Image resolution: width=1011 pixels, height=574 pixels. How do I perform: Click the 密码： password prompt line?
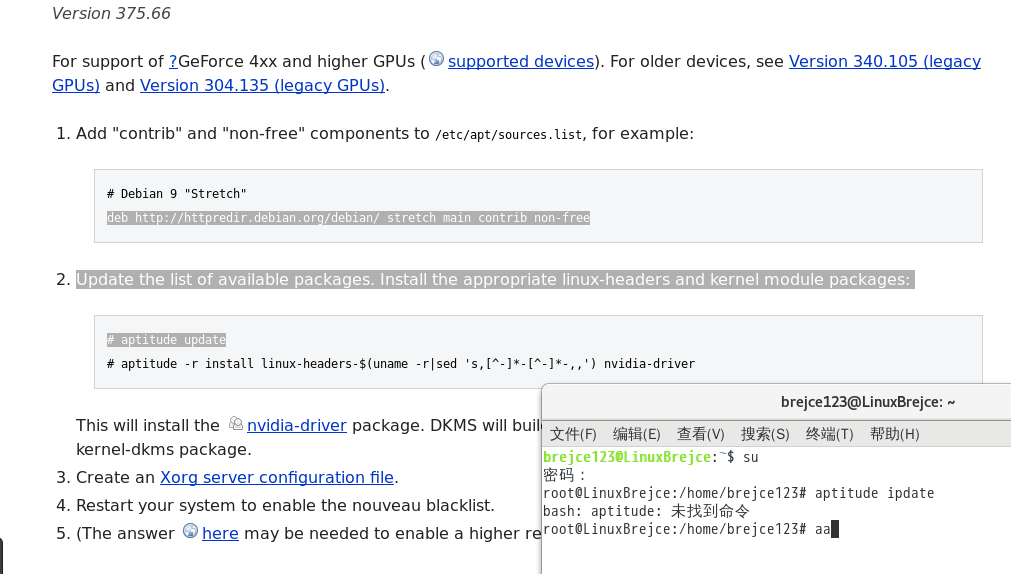(565, 475)
